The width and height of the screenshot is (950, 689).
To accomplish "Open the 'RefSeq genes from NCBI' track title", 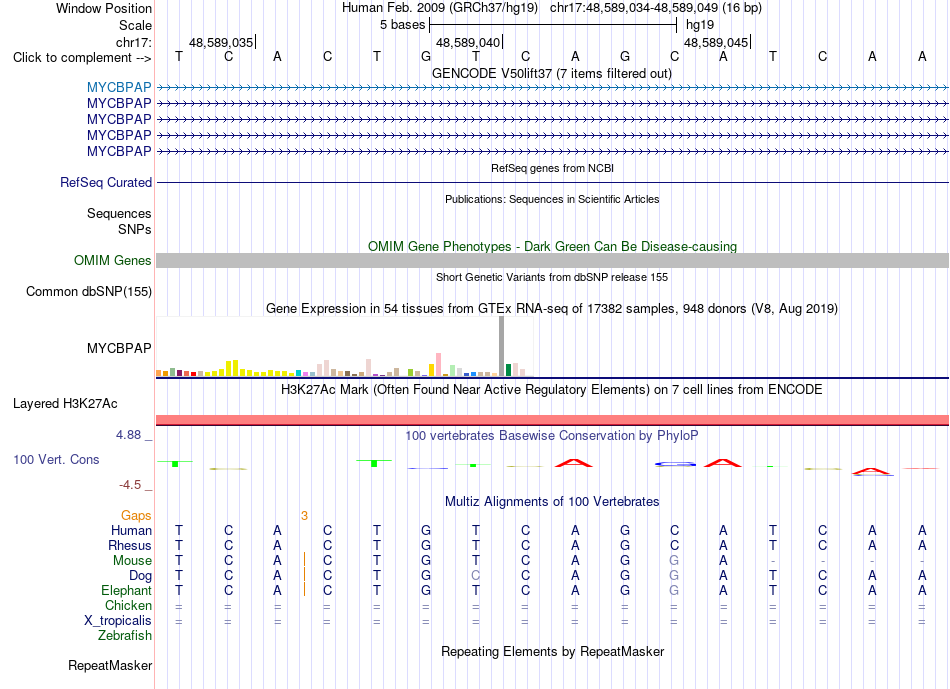I will pos(552,168).
